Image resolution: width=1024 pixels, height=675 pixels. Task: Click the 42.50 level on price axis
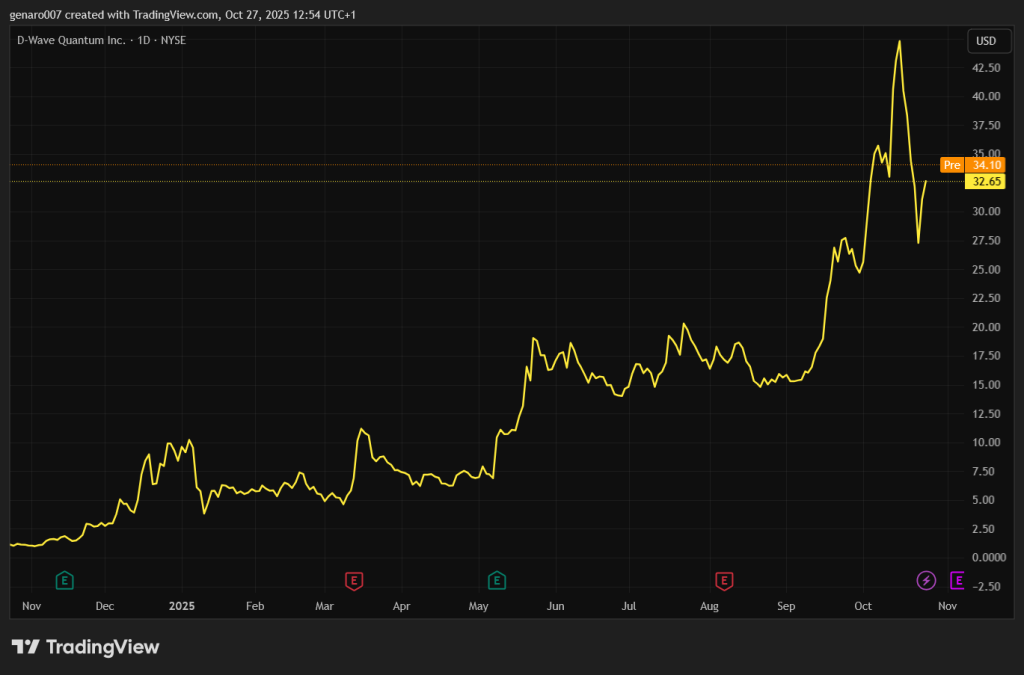986,68
